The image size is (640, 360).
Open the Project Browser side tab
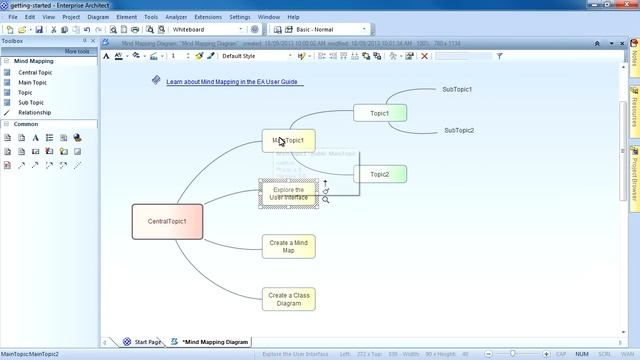click(x=634, y=178)
